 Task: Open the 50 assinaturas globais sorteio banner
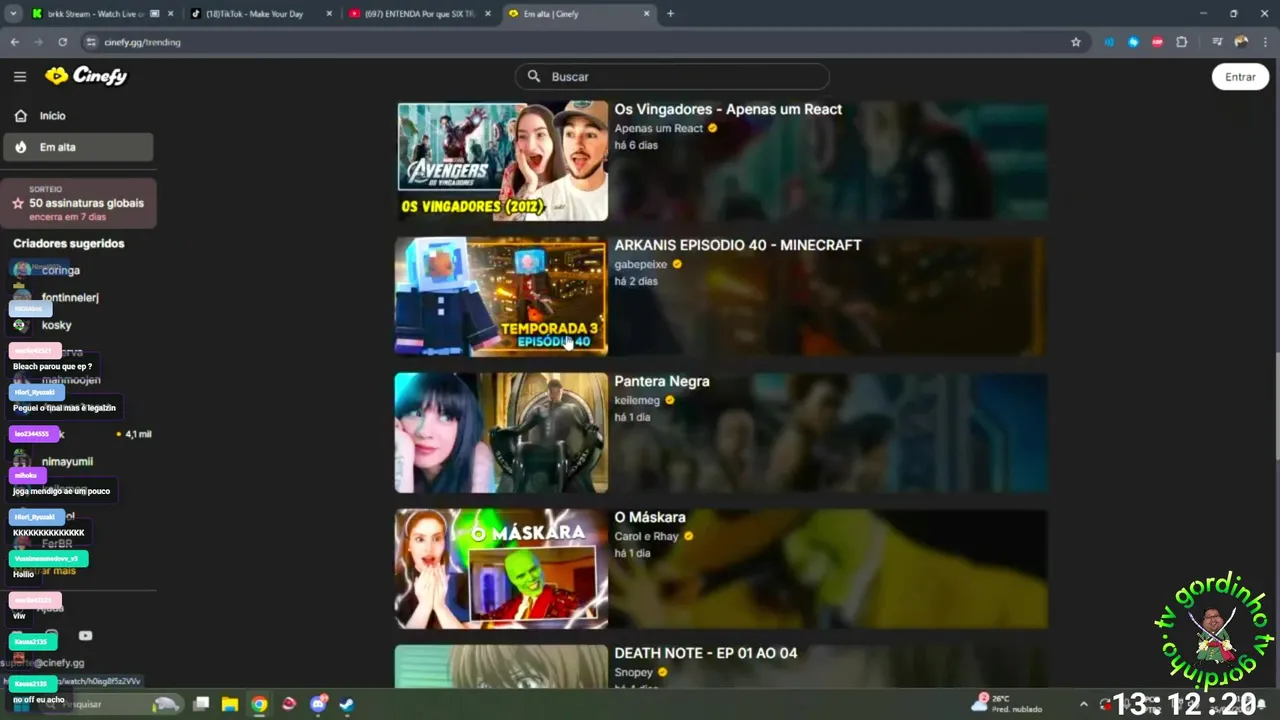point(79,203)
